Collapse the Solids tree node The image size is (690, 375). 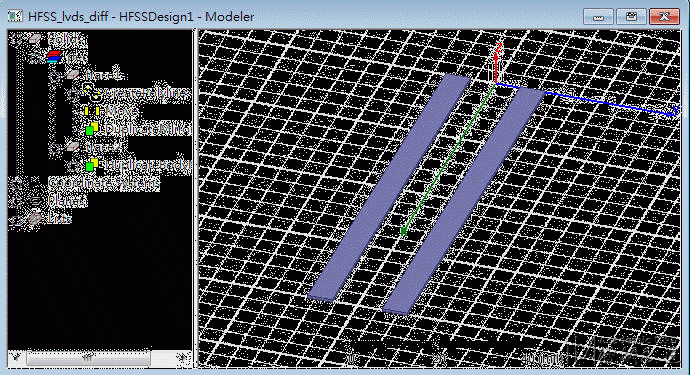[16, 39]
